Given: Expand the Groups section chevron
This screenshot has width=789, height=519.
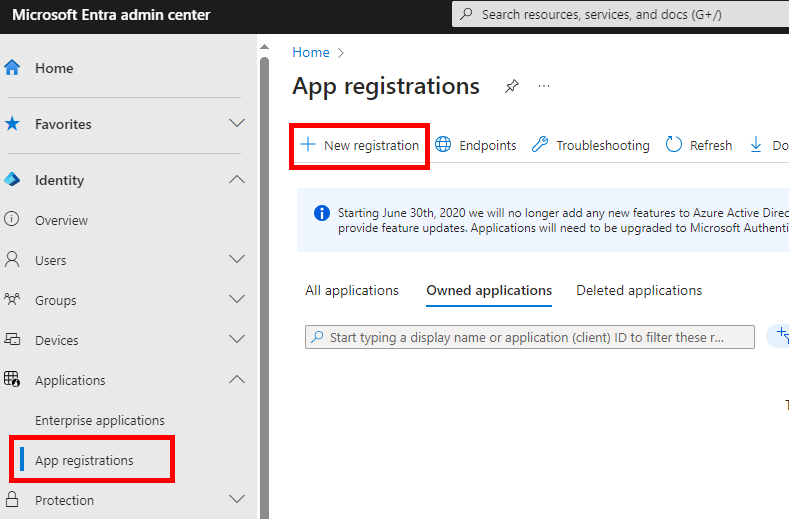Looking at the screenshot, I should [237, 300].
